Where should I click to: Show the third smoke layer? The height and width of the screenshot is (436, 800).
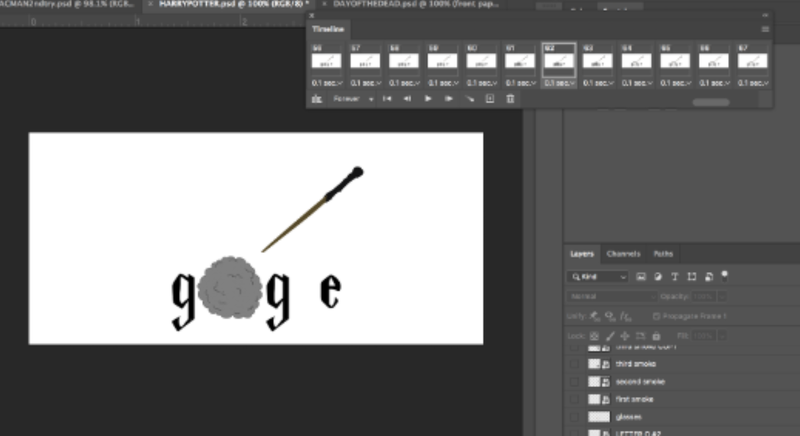click(574, 364)
